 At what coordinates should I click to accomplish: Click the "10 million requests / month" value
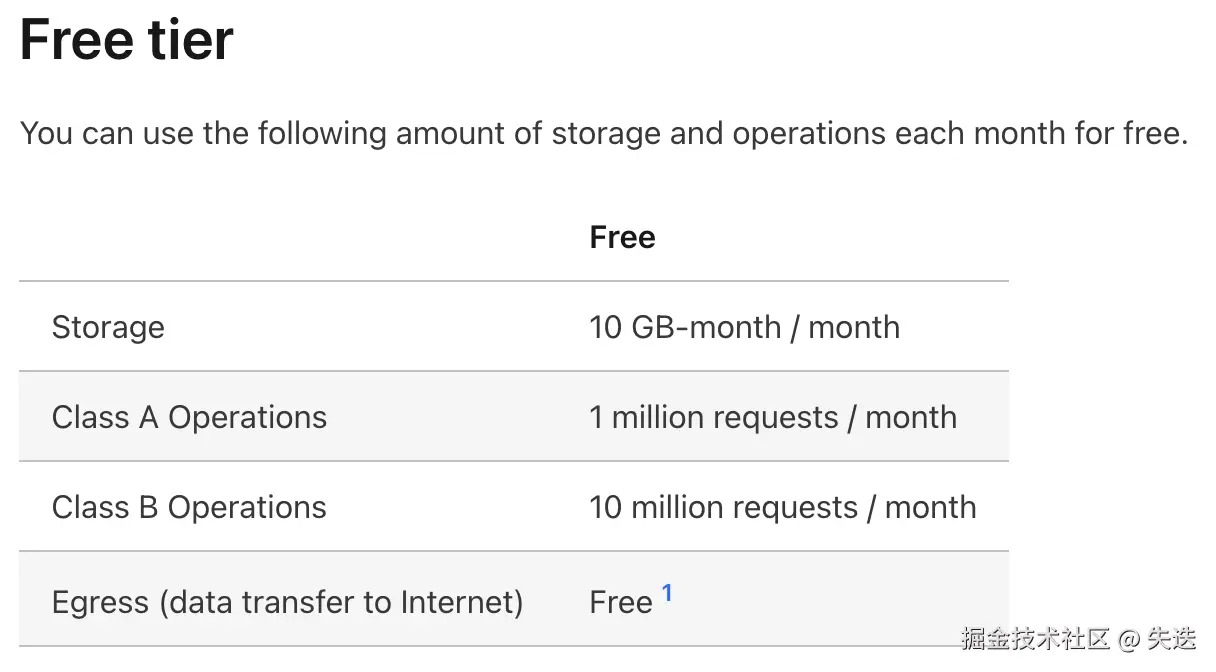click(x=782, y=507)
